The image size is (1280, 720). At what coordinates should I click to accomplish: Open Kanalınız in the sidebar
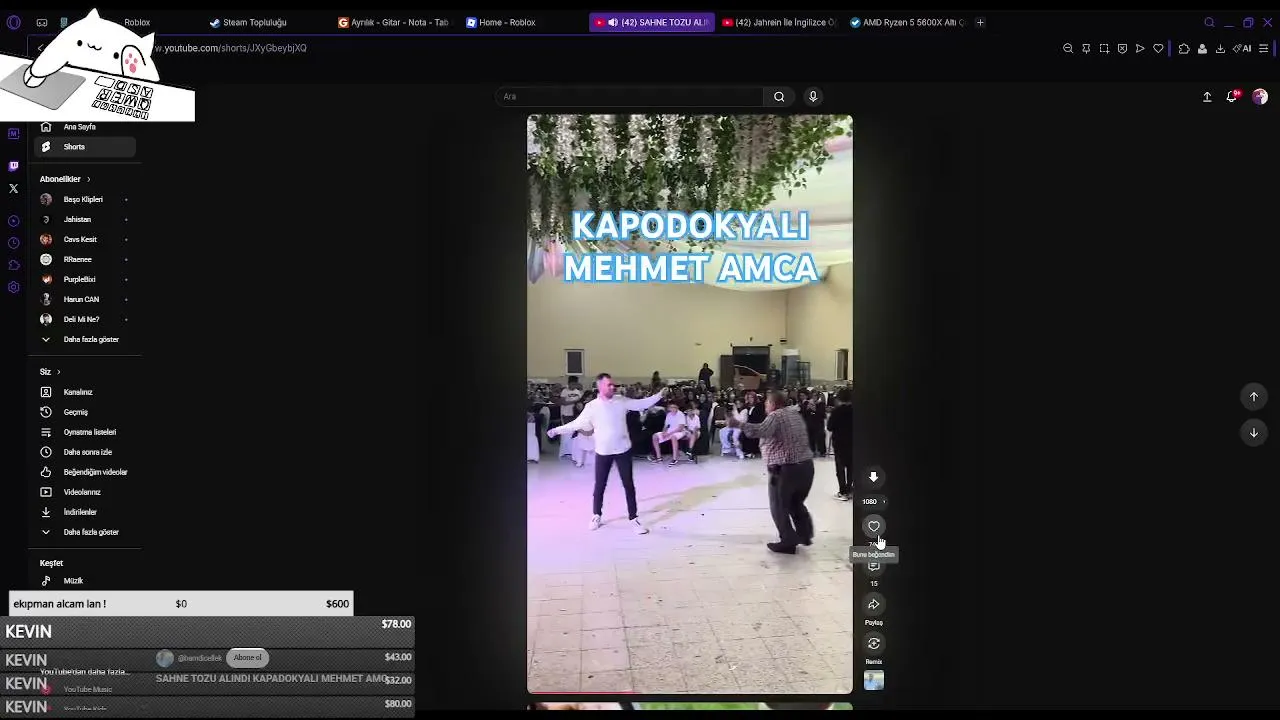pyautogui.click(x=85, y=392)
